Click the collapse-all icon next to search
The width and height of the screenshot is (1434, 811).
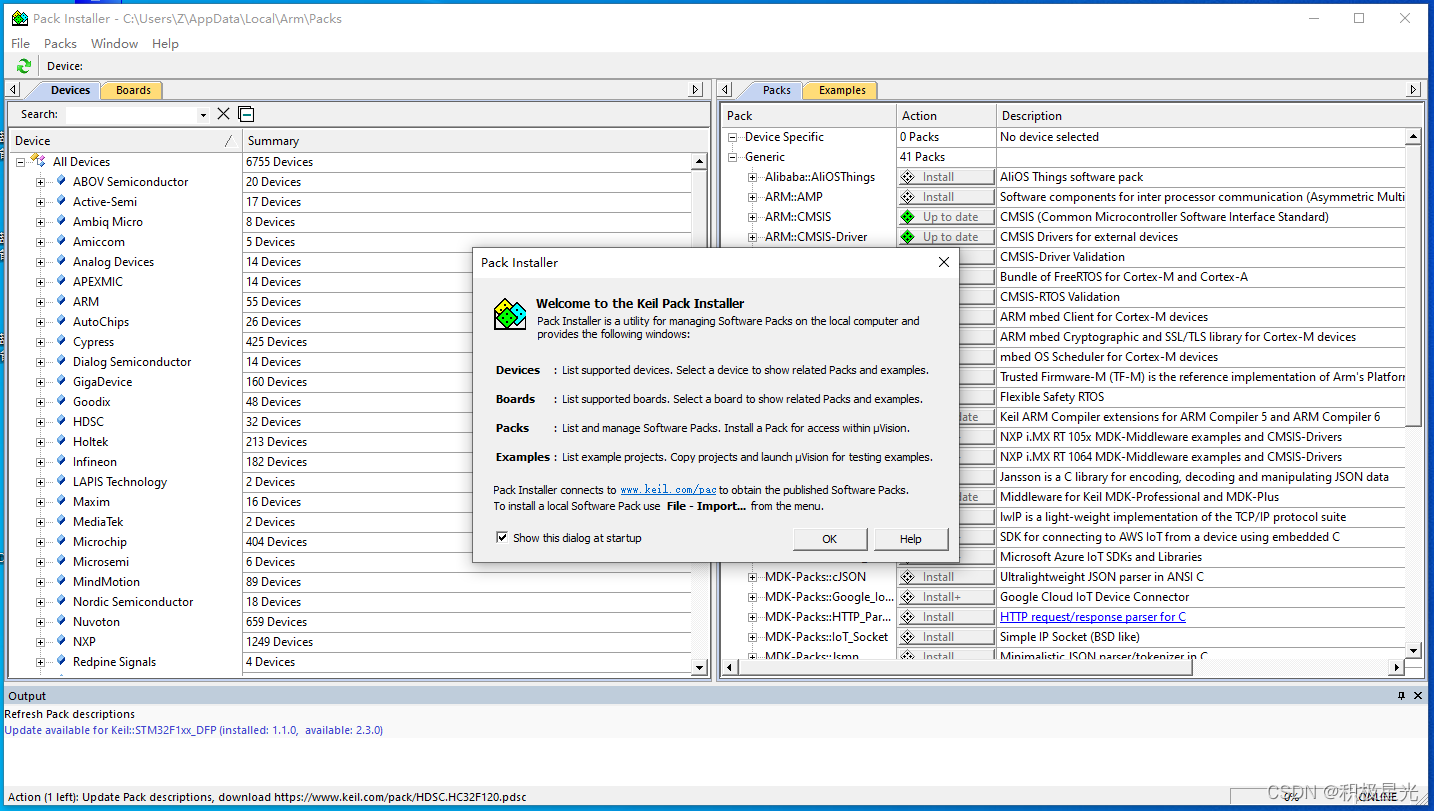point(246,114)
